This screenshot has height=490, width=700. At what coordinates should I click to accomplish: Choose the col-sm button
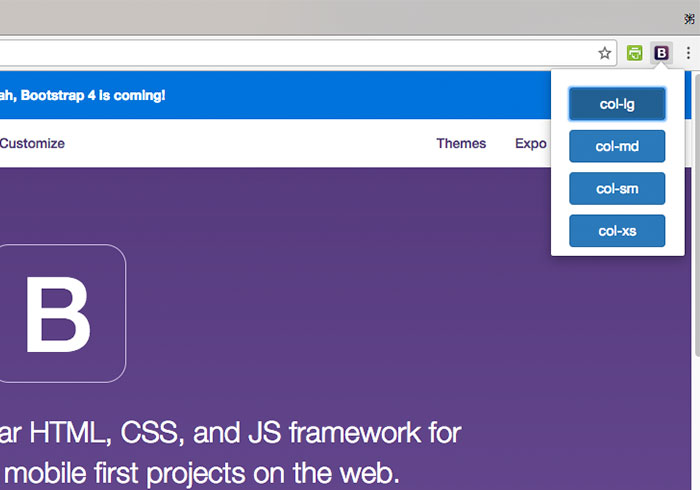[617, 188]
